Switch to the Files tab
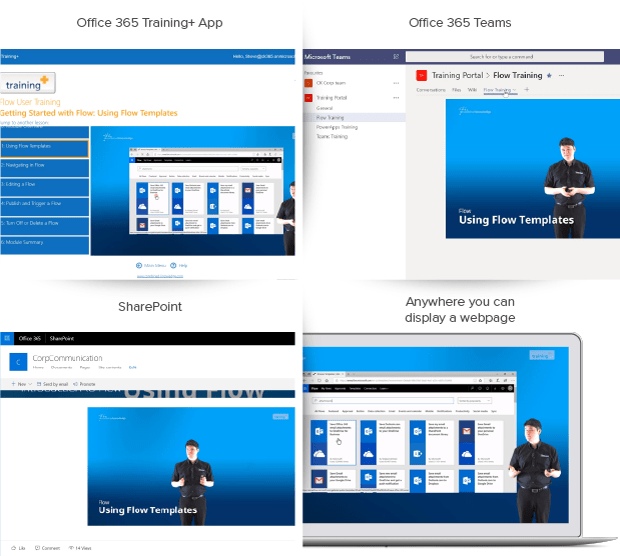 [457, 90]
